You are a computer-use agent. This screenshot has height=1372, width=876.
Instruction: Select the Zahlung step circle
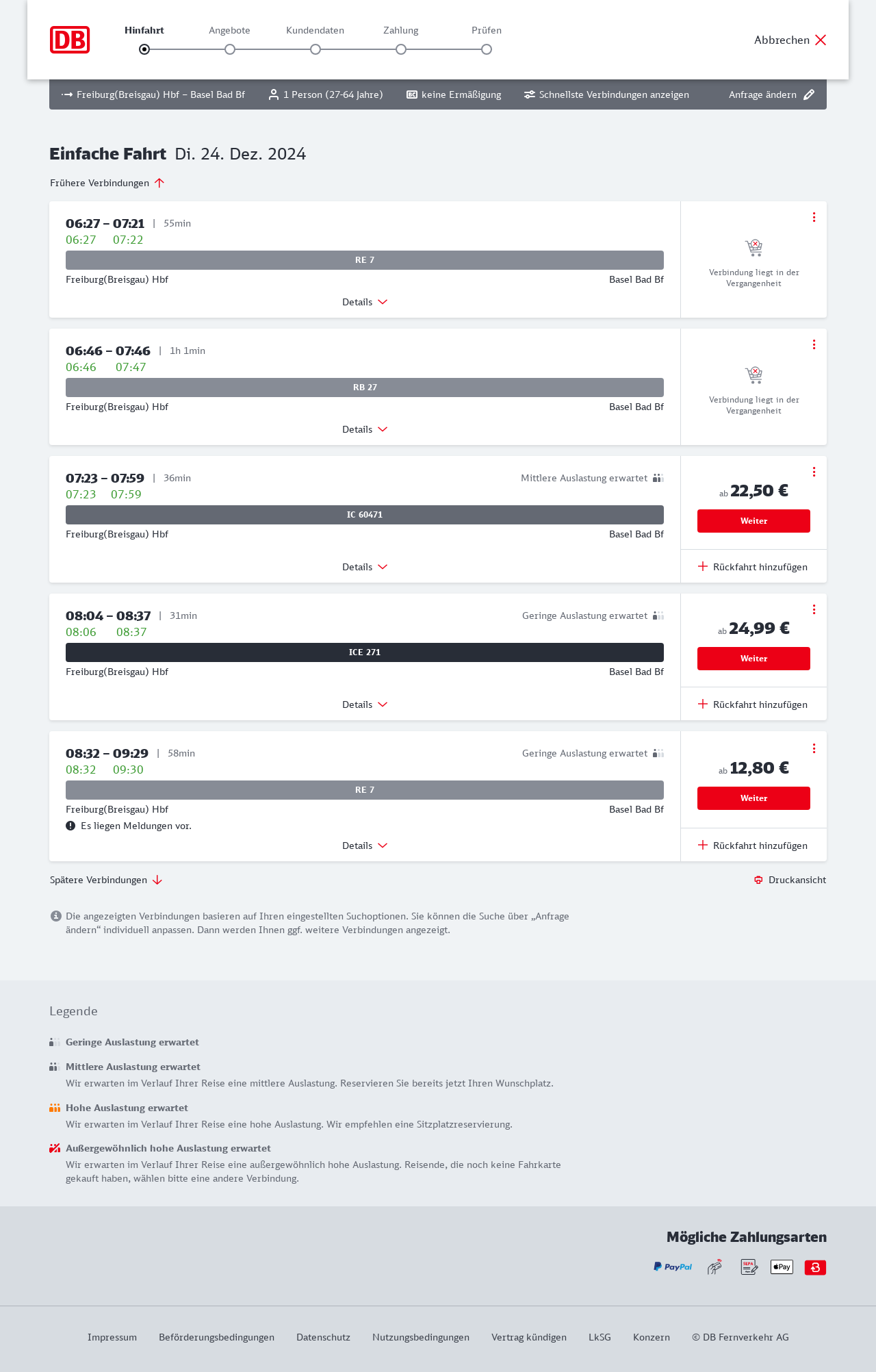[x=401, y=49]
